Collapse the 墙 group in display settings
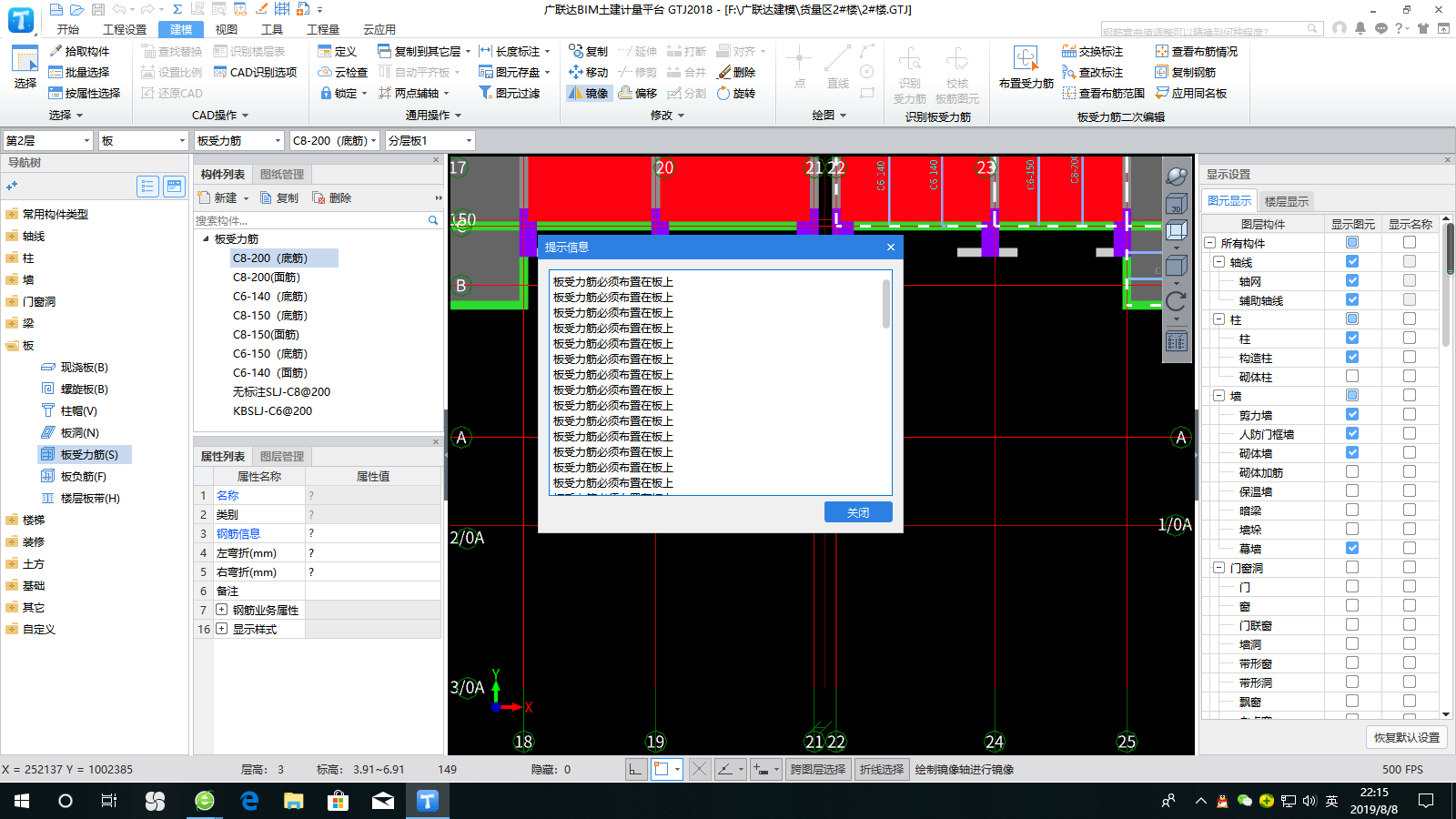The height and width of the screenshot is (819, 1456). 1219,396
